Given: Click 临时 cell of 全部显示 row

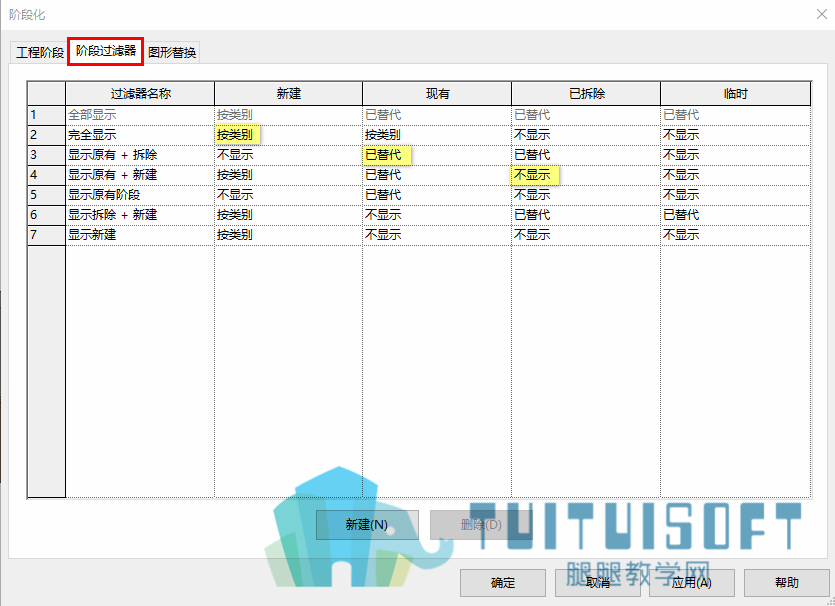Looking at the screenshot, I should coord(735,115).
